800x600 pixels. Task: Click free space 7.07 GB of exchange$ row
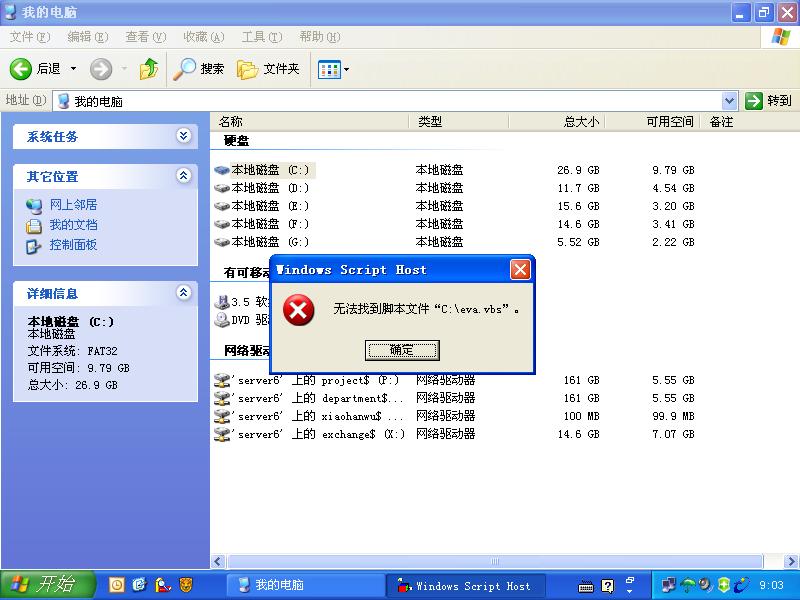[673, 434]
